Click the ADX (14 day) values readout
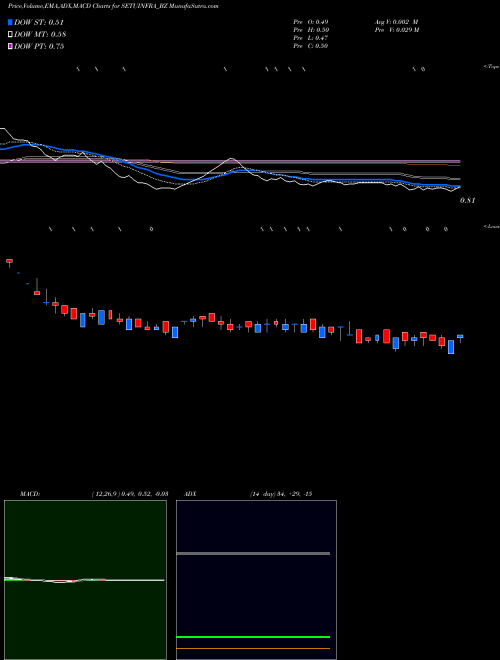The image size is (500, 660). [281, 494]
